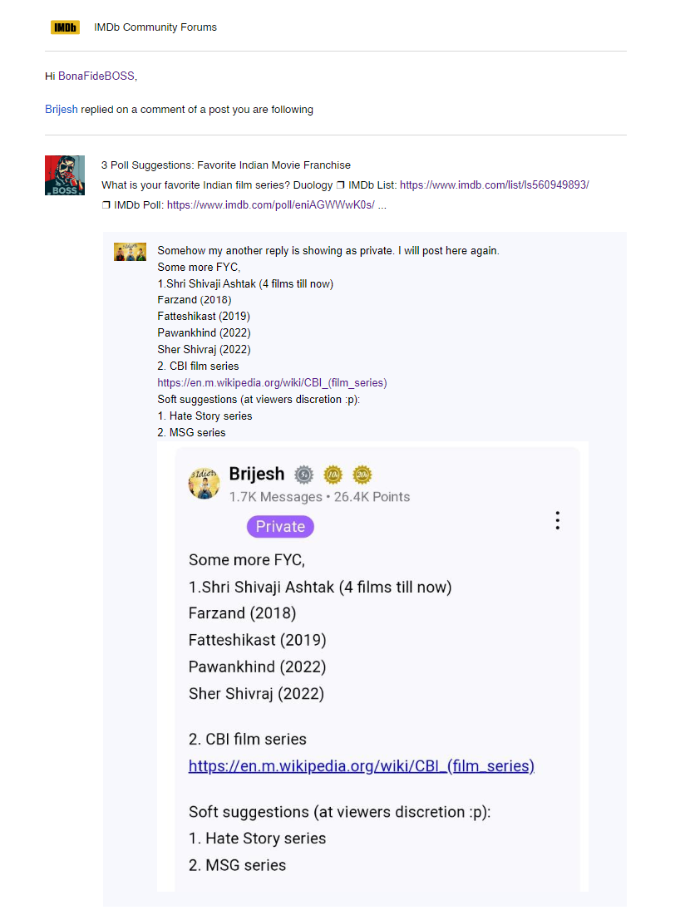The image size is (680, 915).
Task: Click the Brijesh username in the embedded comment
Action: click(x=257, y=474)
